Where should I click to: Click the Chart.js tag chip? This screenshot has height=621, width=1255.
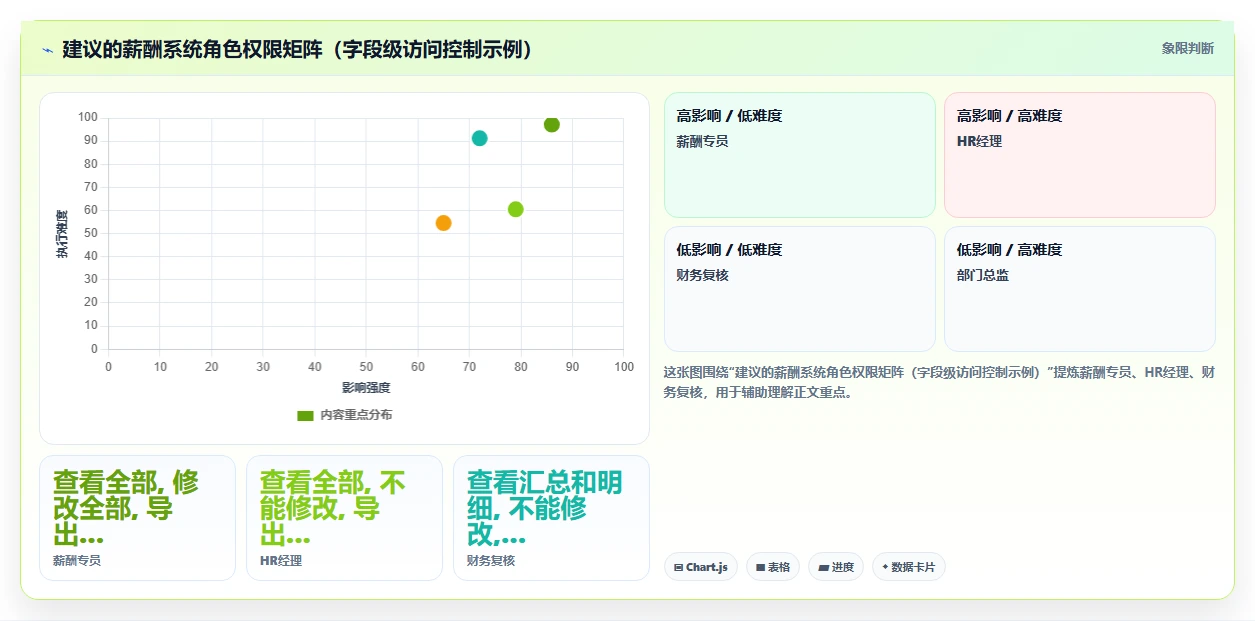pos(701,567)
